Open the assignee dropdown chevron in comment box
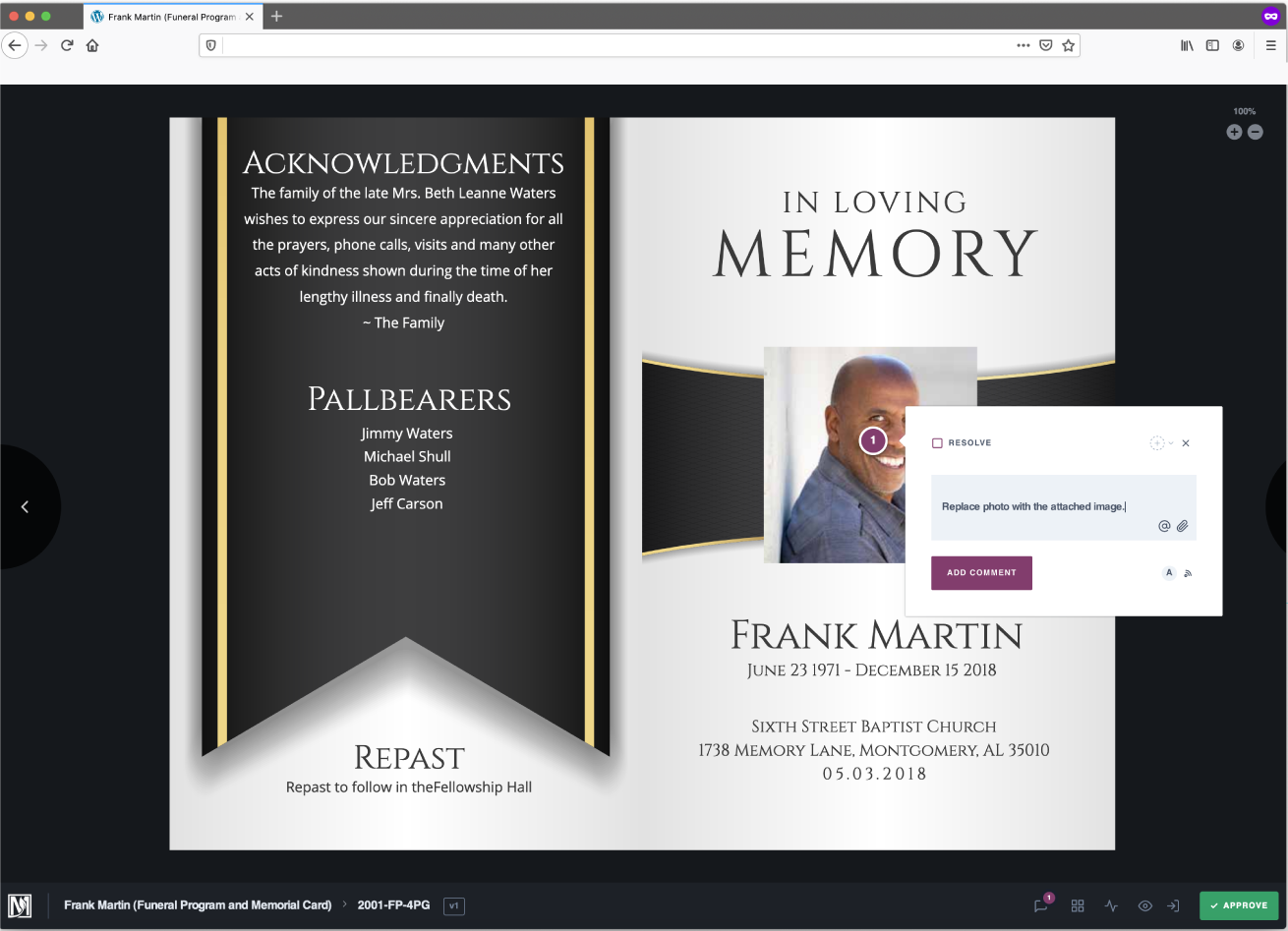This screenshot has height=931, width=1288. point(1171,443)
